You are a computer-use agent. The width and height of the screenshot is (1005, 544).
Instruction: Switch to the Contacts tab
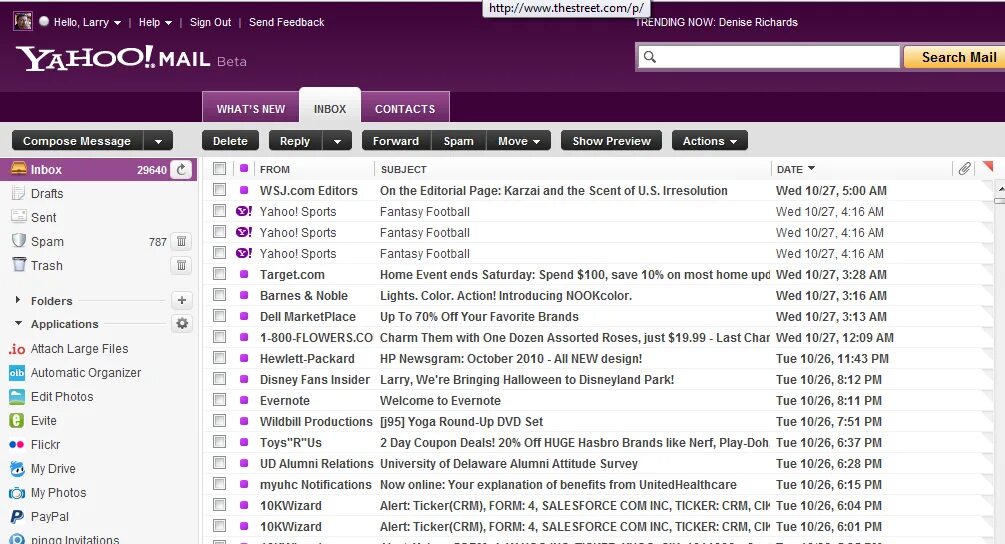405,109
